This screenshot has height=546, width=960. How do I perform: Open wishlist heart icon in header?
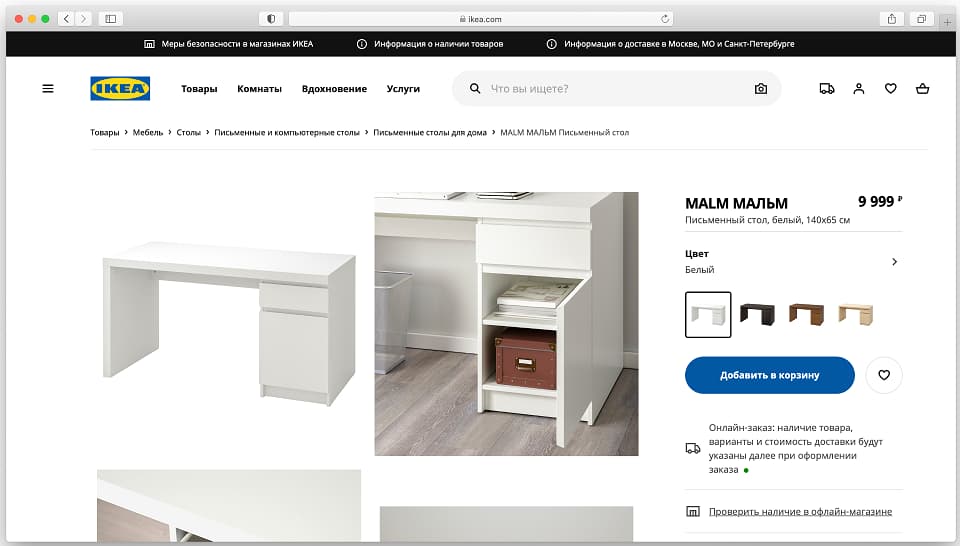(x=891, y=89)
